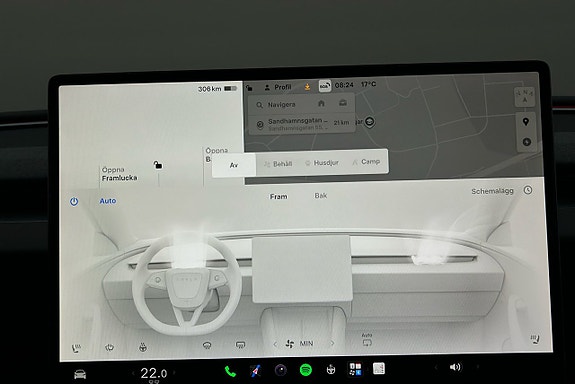Lower cabin temperature with left arrow
This screenshot has height=384, width=575.
click(133, 373)
